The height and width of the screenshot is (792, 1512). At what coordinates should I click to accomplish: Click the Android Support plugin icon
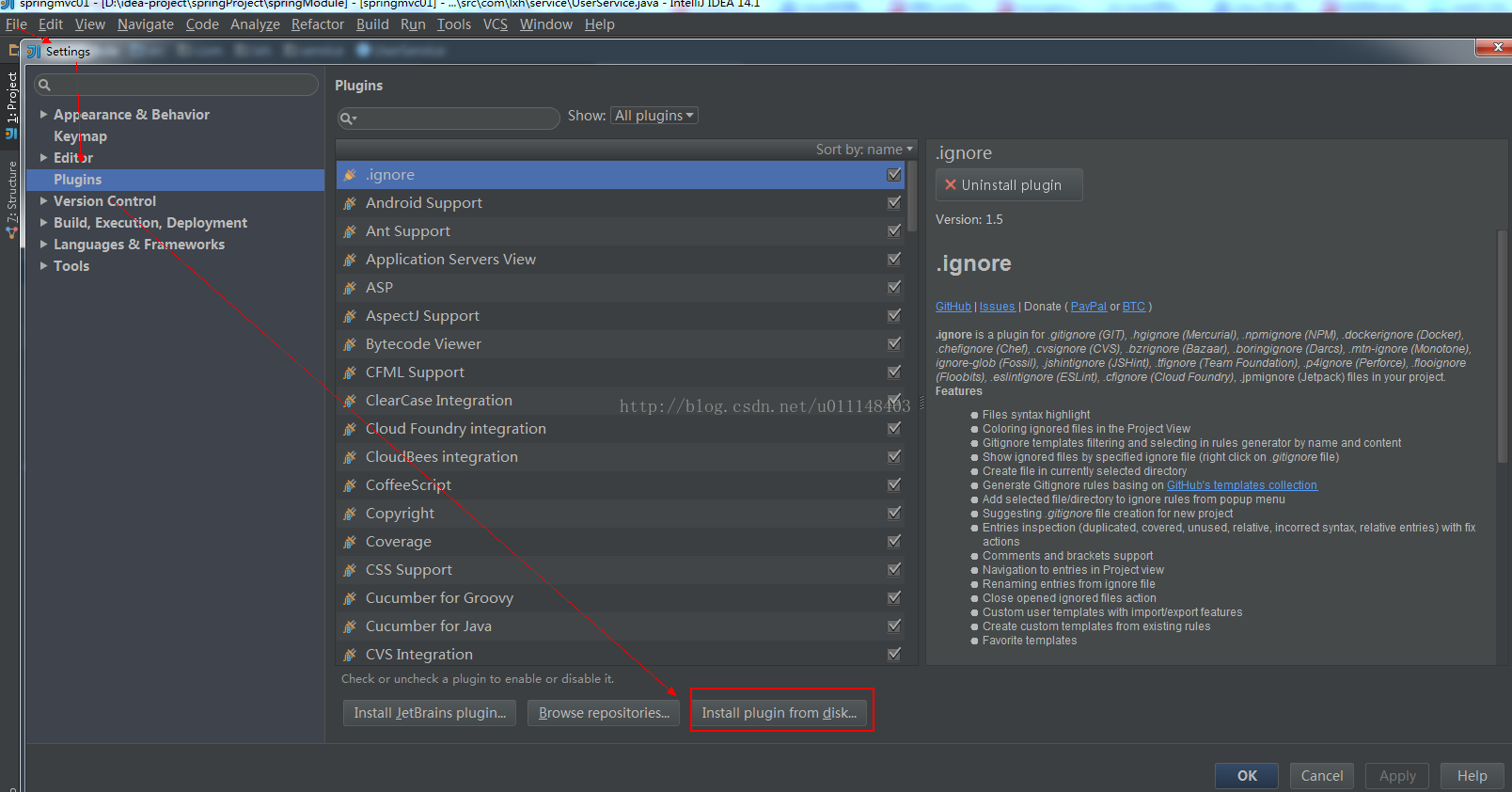350,203
